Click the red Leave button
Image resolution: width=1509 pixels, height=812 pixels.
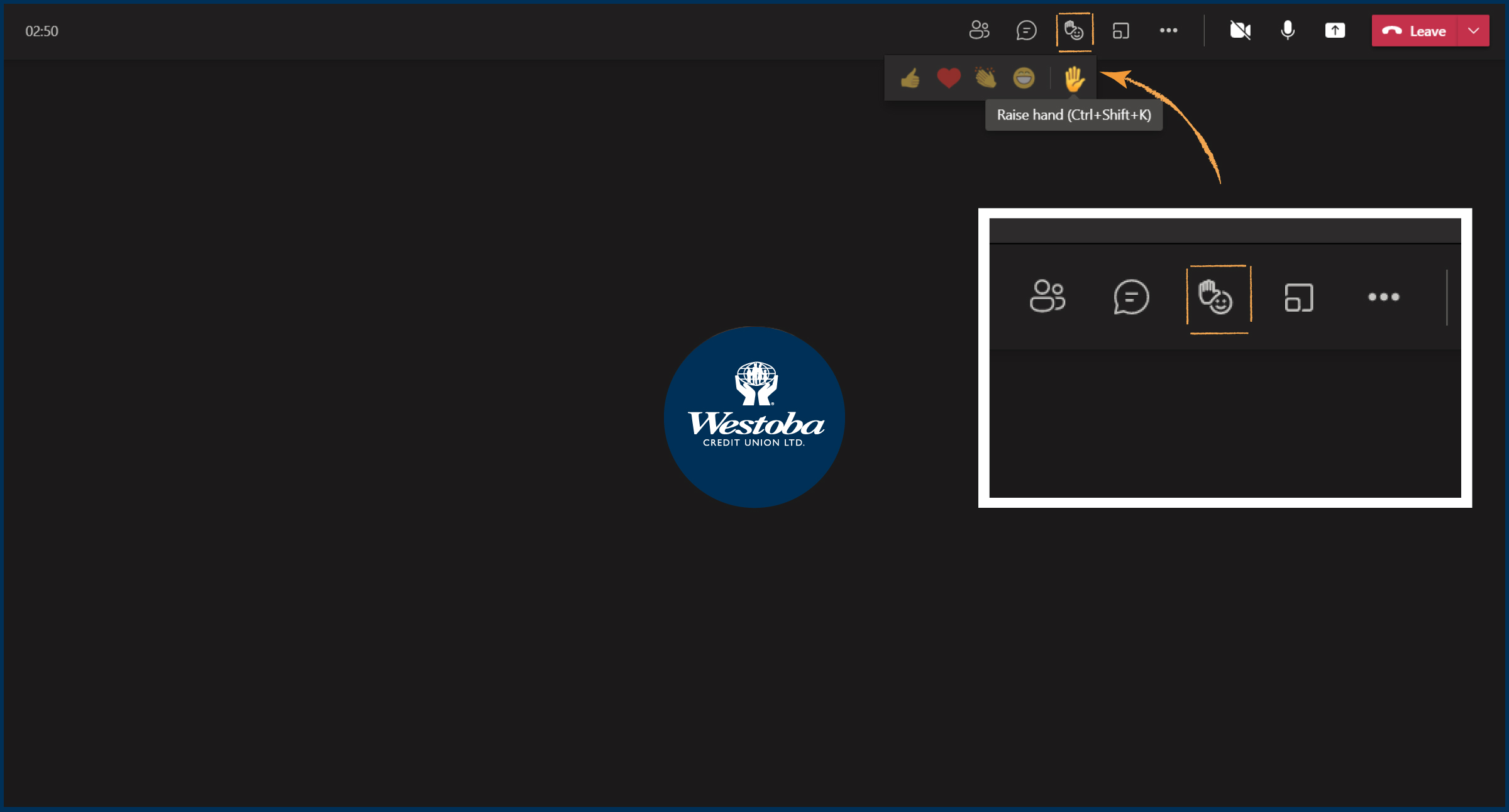tap(1415, 31)
